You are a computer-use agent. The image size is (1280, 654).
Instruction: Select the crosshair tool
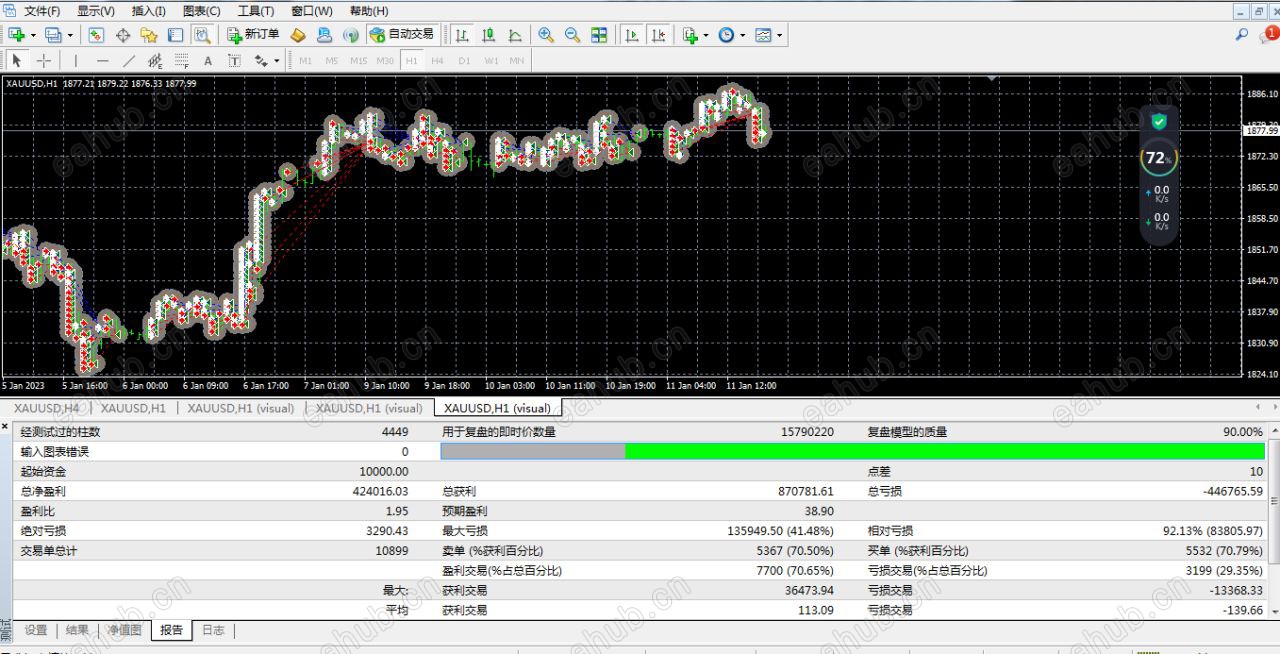pos(44,60)
